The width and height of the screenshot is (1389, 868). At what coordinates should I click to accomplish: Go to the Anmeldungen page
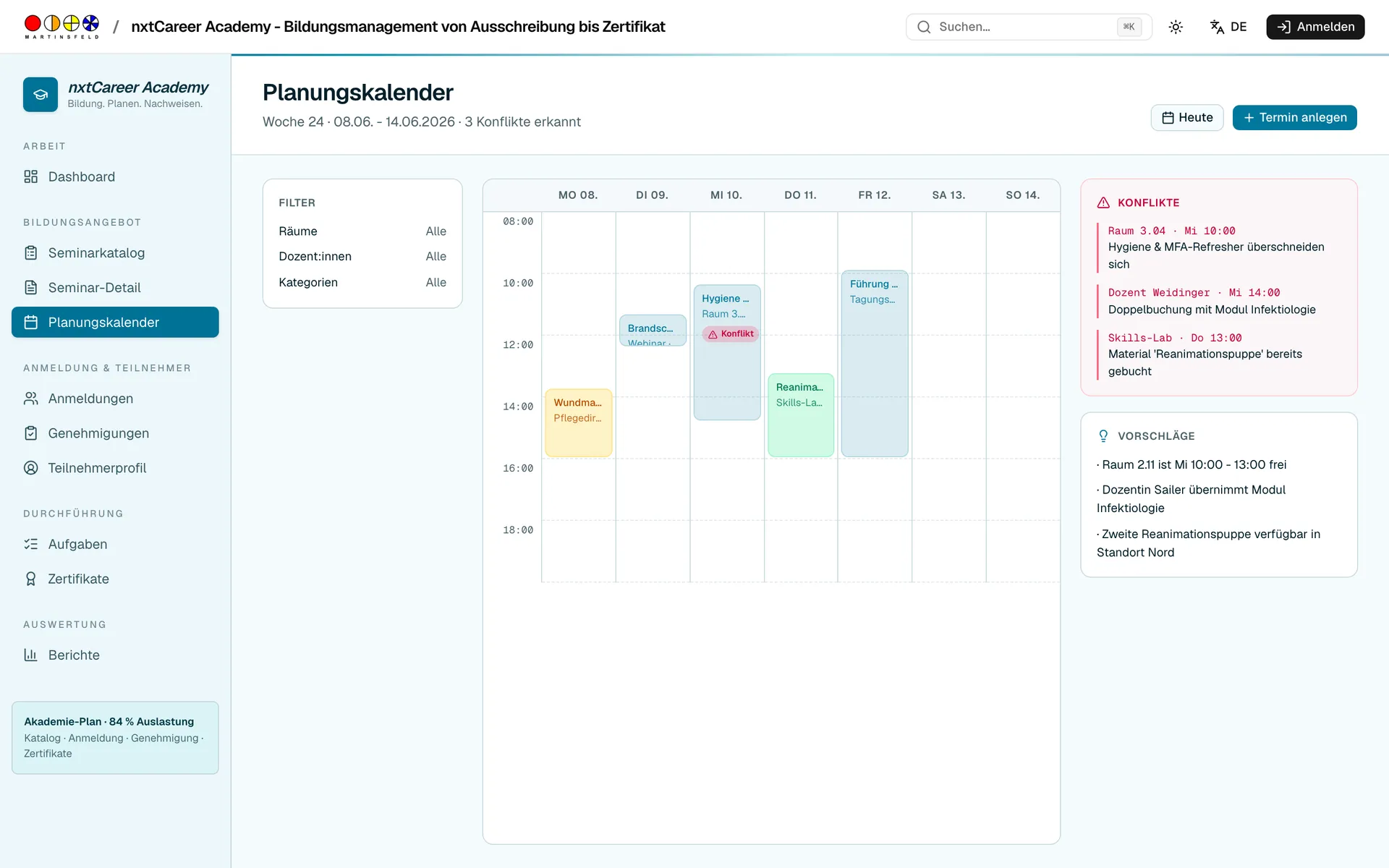point(115,399)
